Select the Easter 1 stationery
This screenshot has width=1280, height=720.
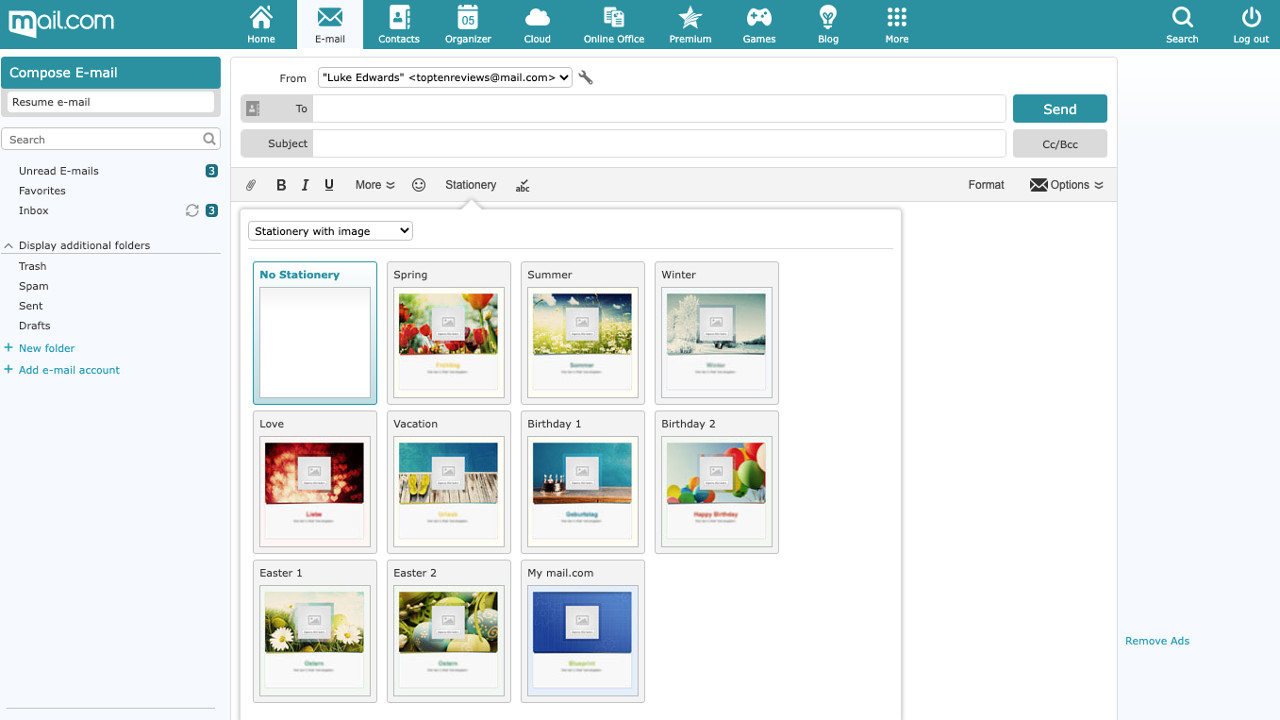tap(315, 631)
